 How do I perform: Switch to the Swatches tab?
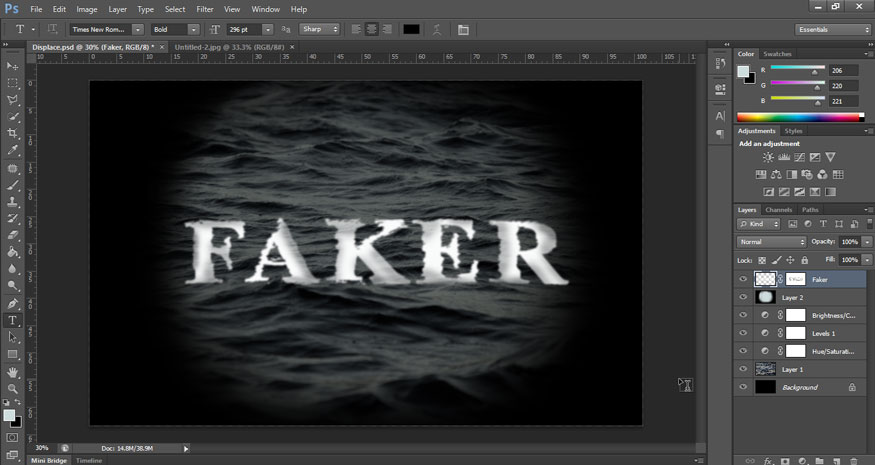(777, 54)
